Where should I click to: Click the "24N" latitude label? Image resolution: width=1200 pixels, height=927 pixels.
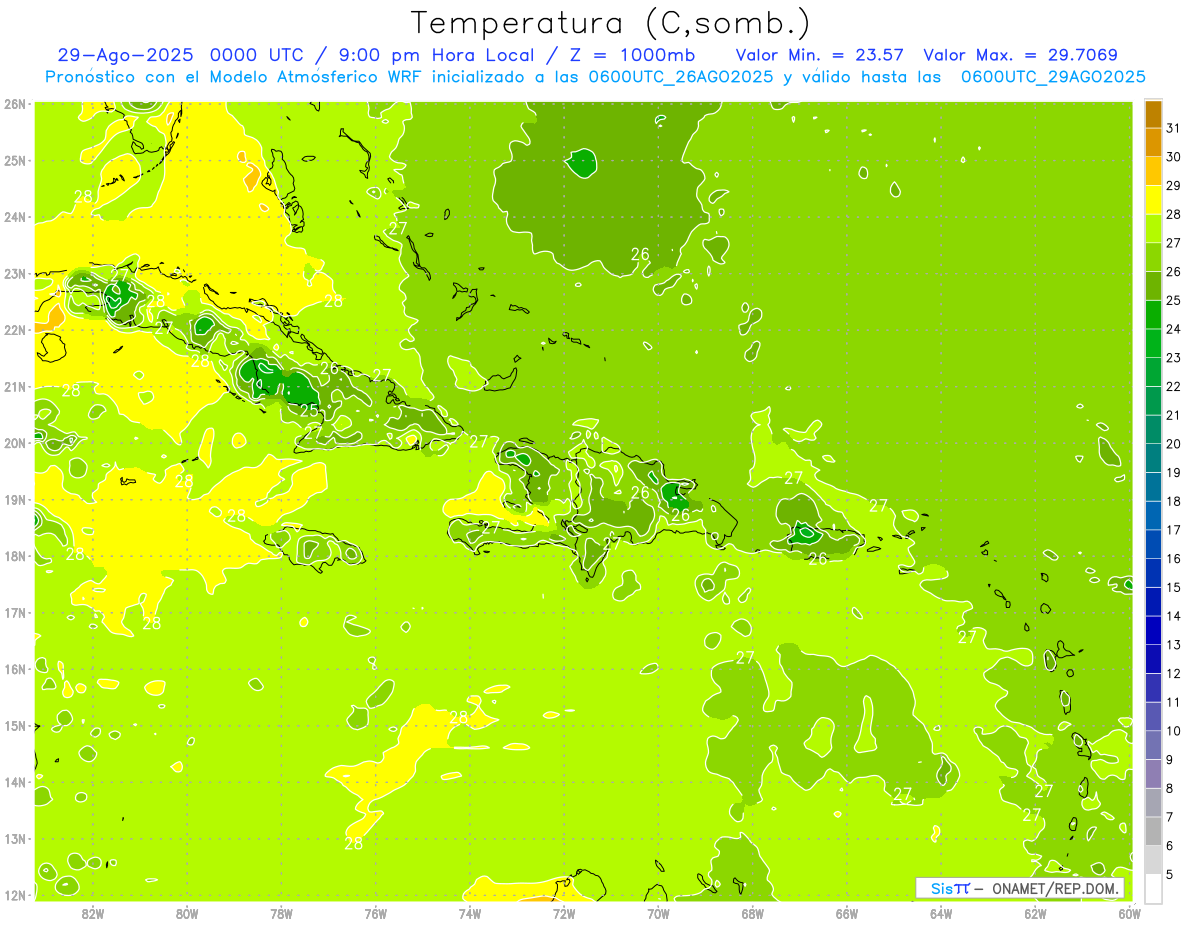15,217
